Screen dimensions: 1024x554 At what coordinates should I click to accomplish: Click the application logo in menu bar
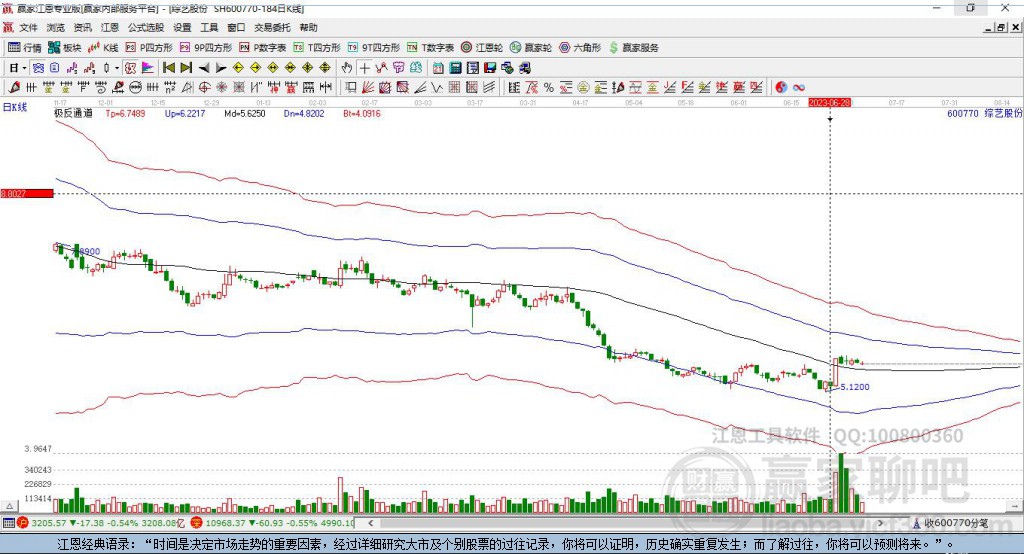tap(8, 27)
